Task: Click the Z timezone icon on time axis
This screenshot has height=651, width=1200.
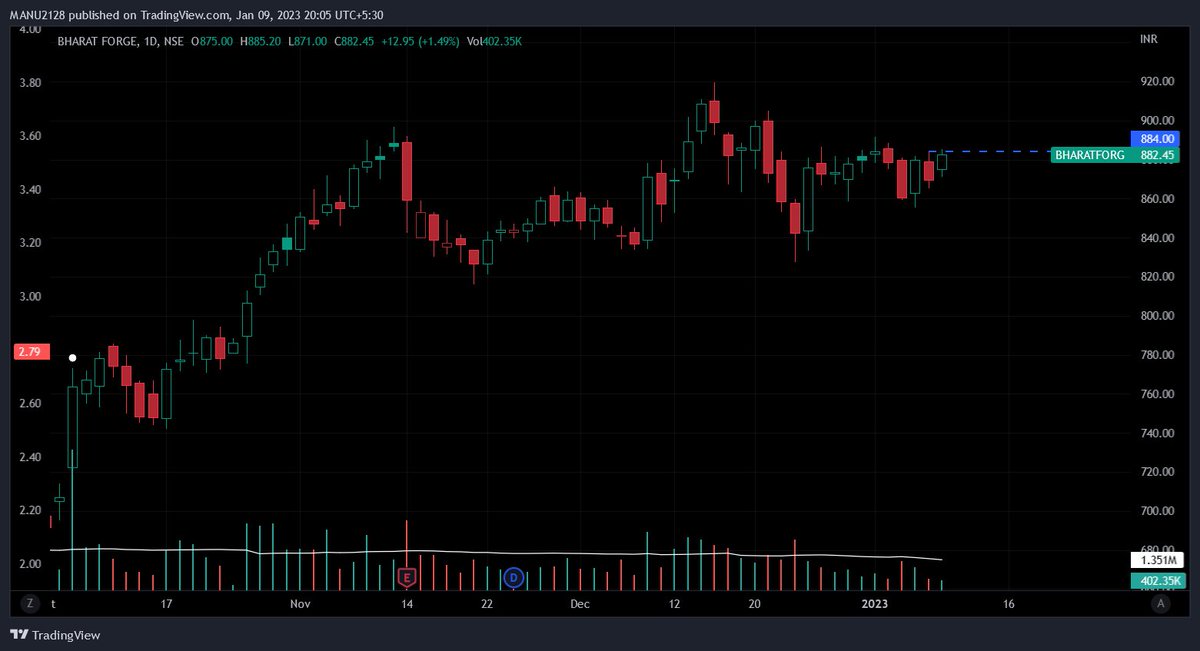Action: (x=30, y=603)
